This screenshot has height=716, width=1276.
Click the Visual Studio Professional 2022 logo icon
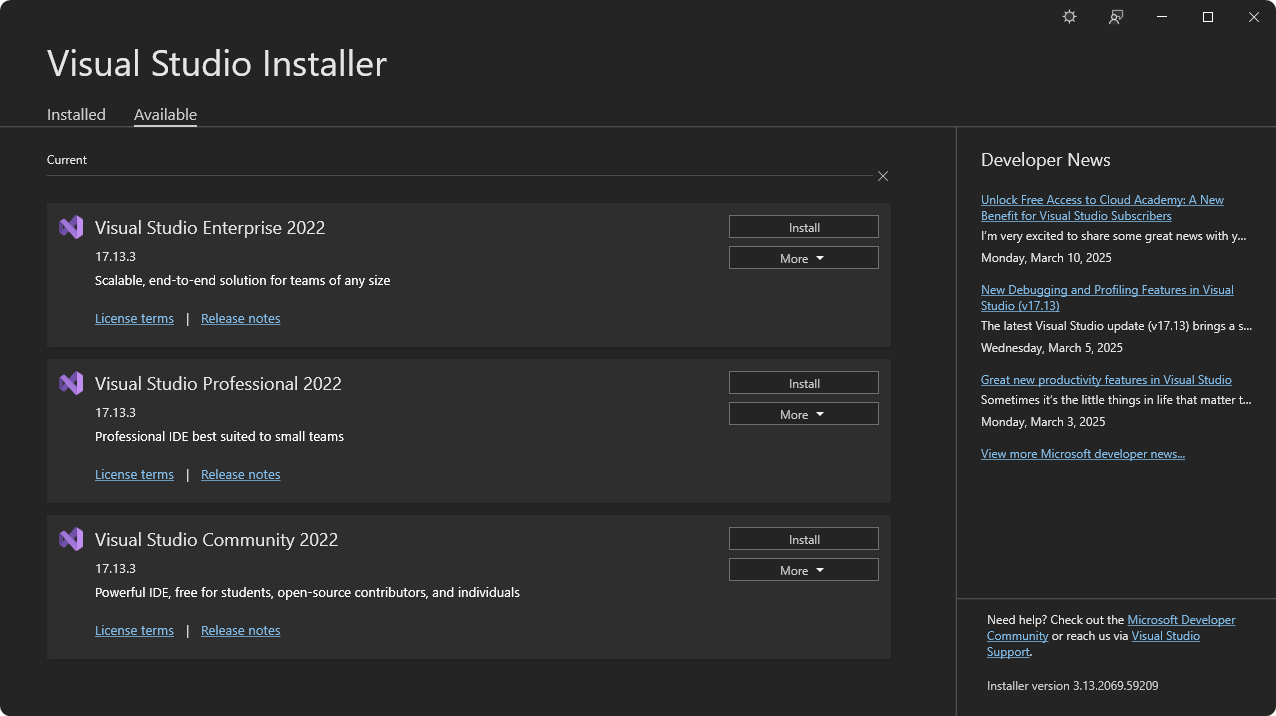[x=71, y=383]
